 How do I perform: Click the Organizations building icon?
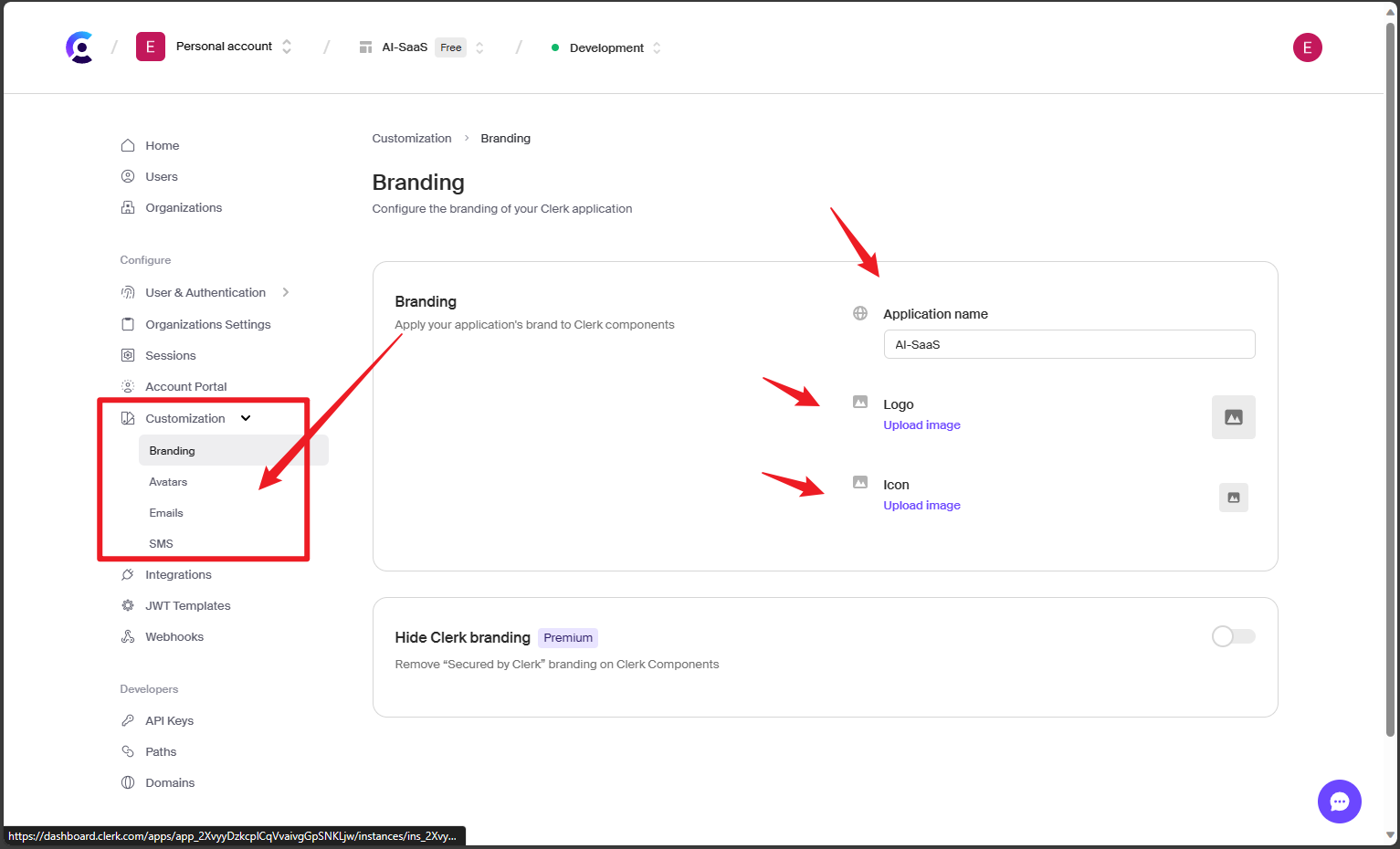(128, 207)
